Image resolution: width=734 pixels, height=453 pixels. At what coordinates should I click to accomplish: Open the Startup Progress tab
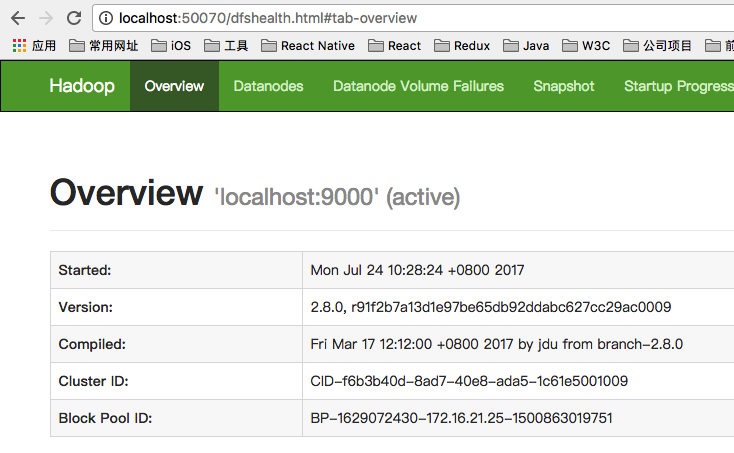pyautogui.click(x=679, y=86)
